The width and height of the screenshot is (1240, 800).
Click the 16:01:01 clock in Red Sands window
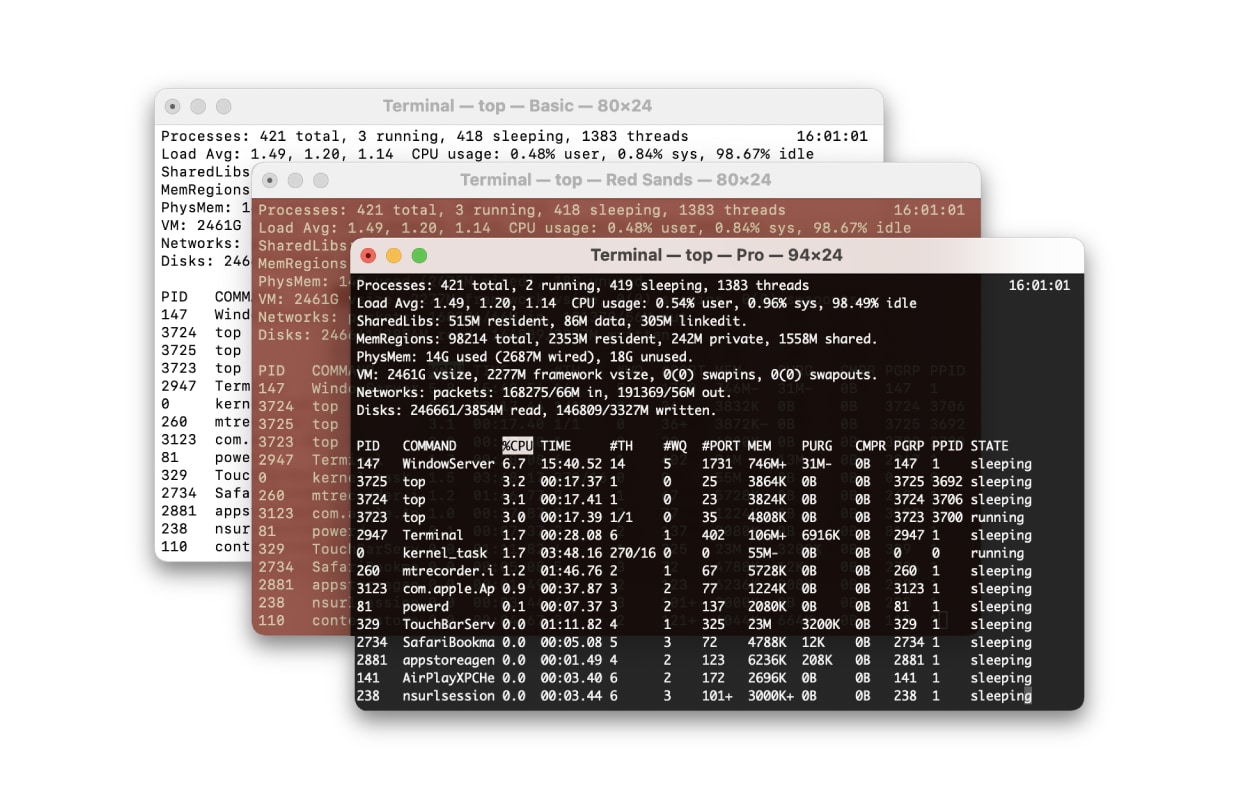929,210
